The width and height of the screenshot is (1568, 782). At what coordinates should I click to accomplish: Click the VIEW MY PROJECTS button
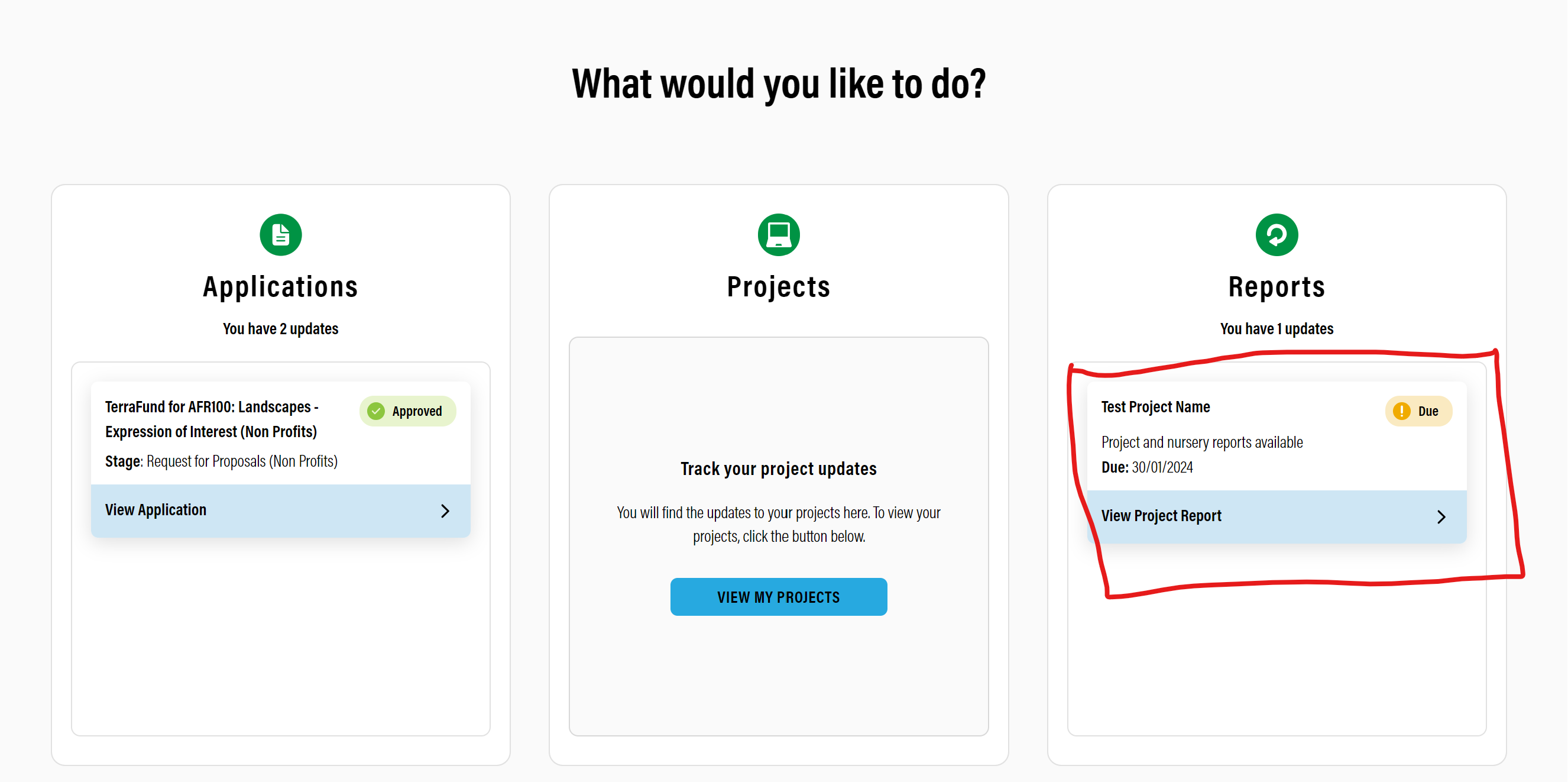779,597
